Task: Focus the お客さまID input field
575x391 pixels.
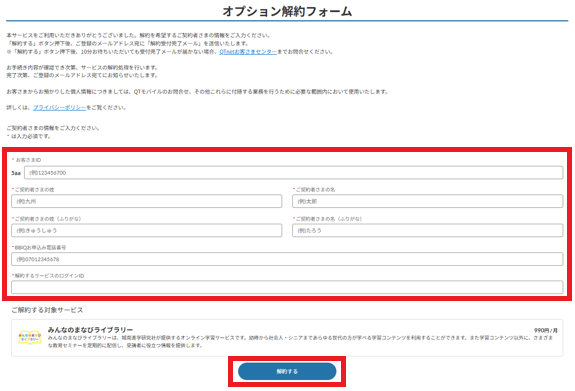Action: click(293, 173)
